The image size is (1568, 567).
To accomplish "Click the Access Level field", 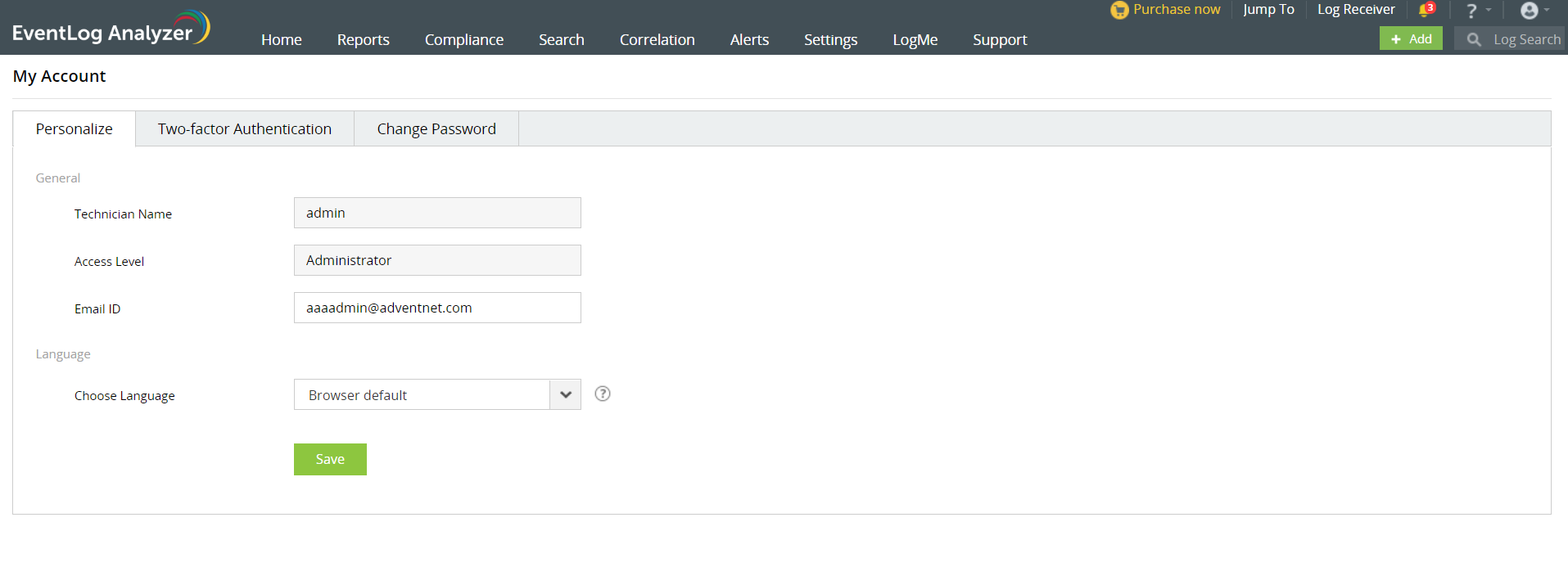I will click(437, 260).
